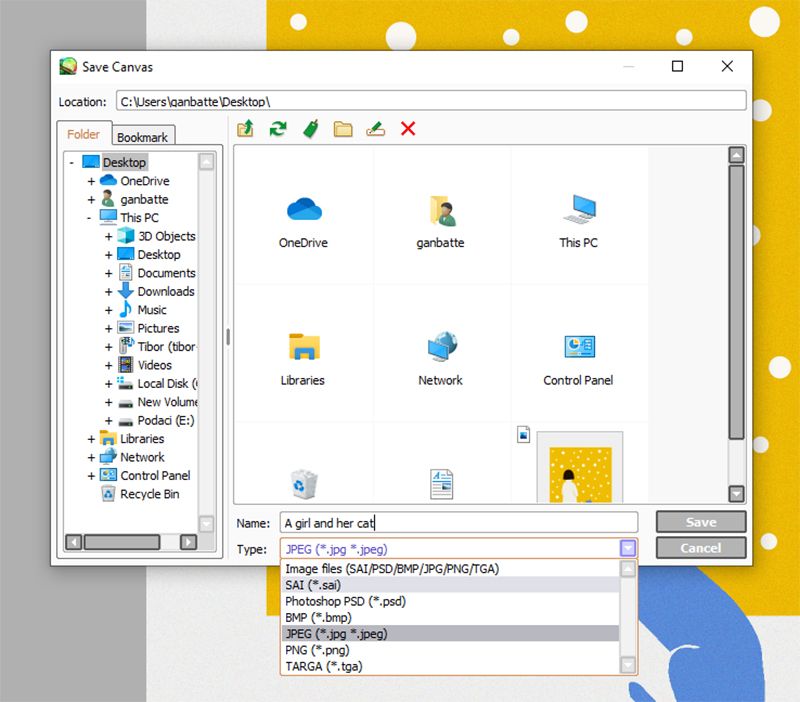Image resolution: width=800 pixels, height=702 pixels.
Task: Choose SAI (*.sai) file type
Action: (x=450, y=585)
